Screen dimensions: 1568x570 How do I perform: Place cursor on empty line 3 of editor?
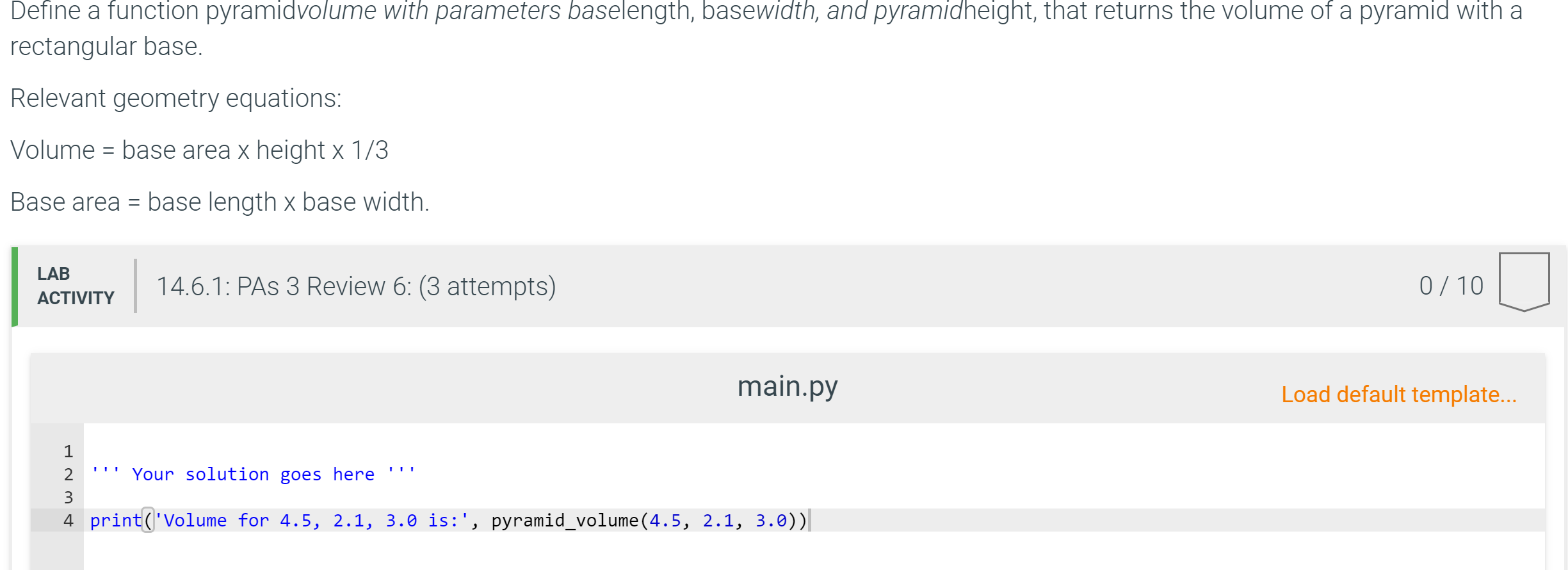[x=813, y=498]
